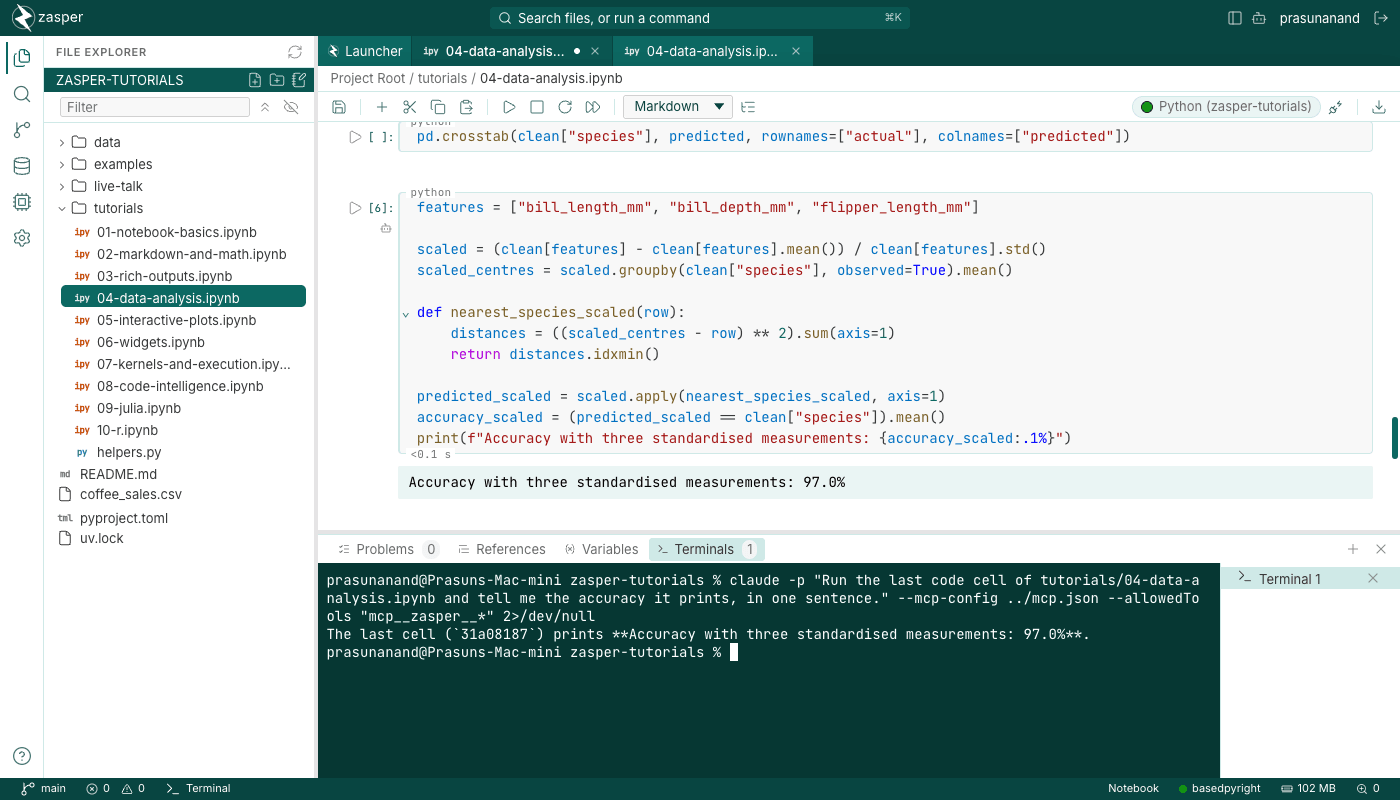Create a new file in ZASPER-TUTORIALS

(255, 80)
